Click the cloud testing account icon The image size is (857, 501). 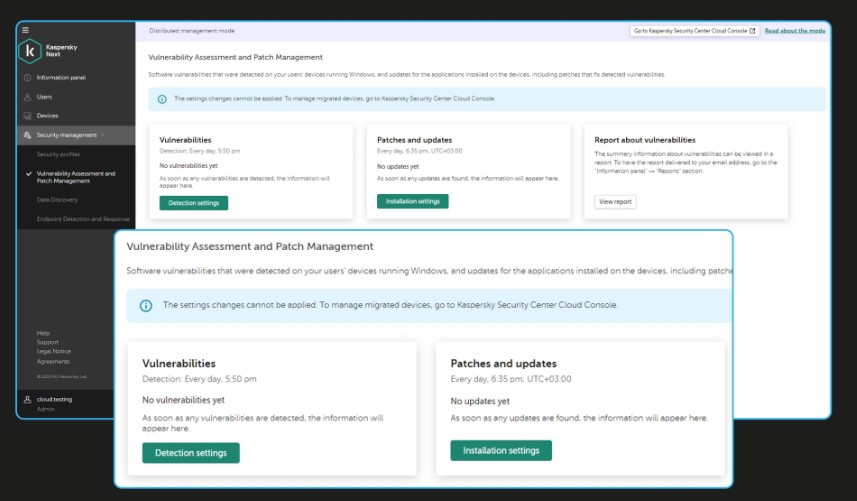(27, 399)
